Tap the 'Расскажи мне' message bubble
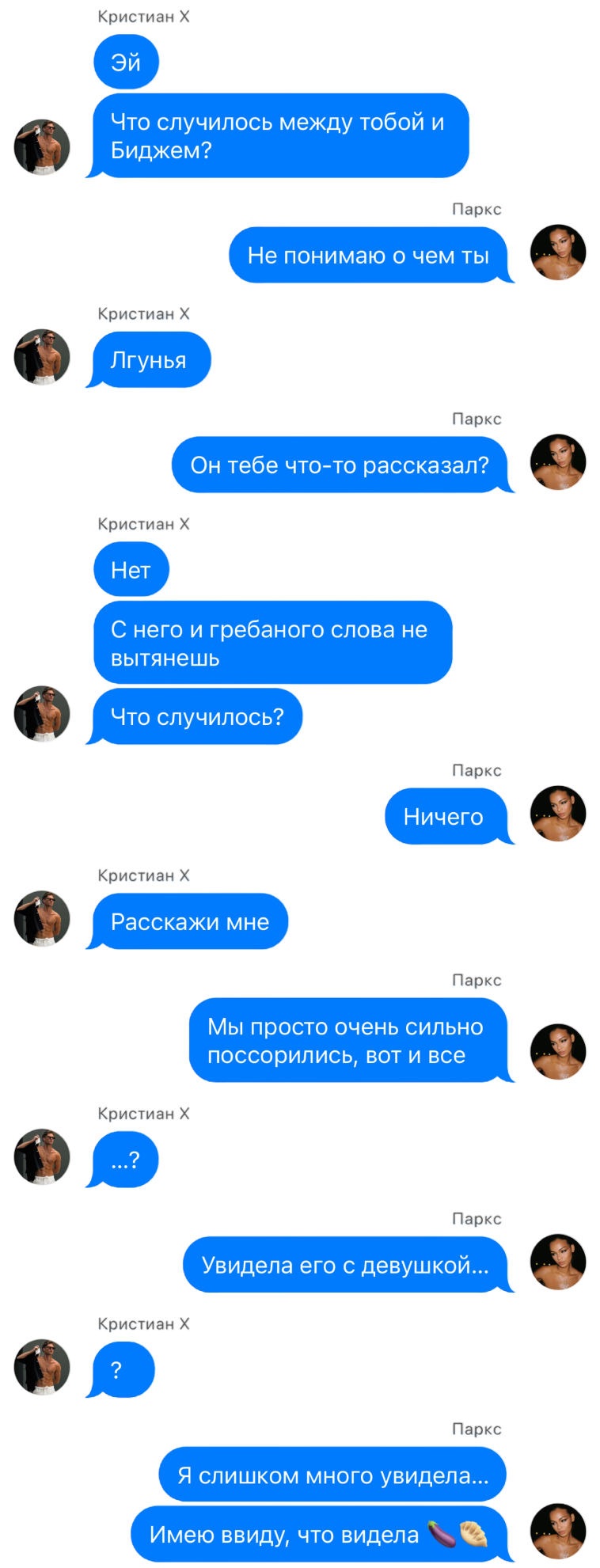 coord(188,921)
